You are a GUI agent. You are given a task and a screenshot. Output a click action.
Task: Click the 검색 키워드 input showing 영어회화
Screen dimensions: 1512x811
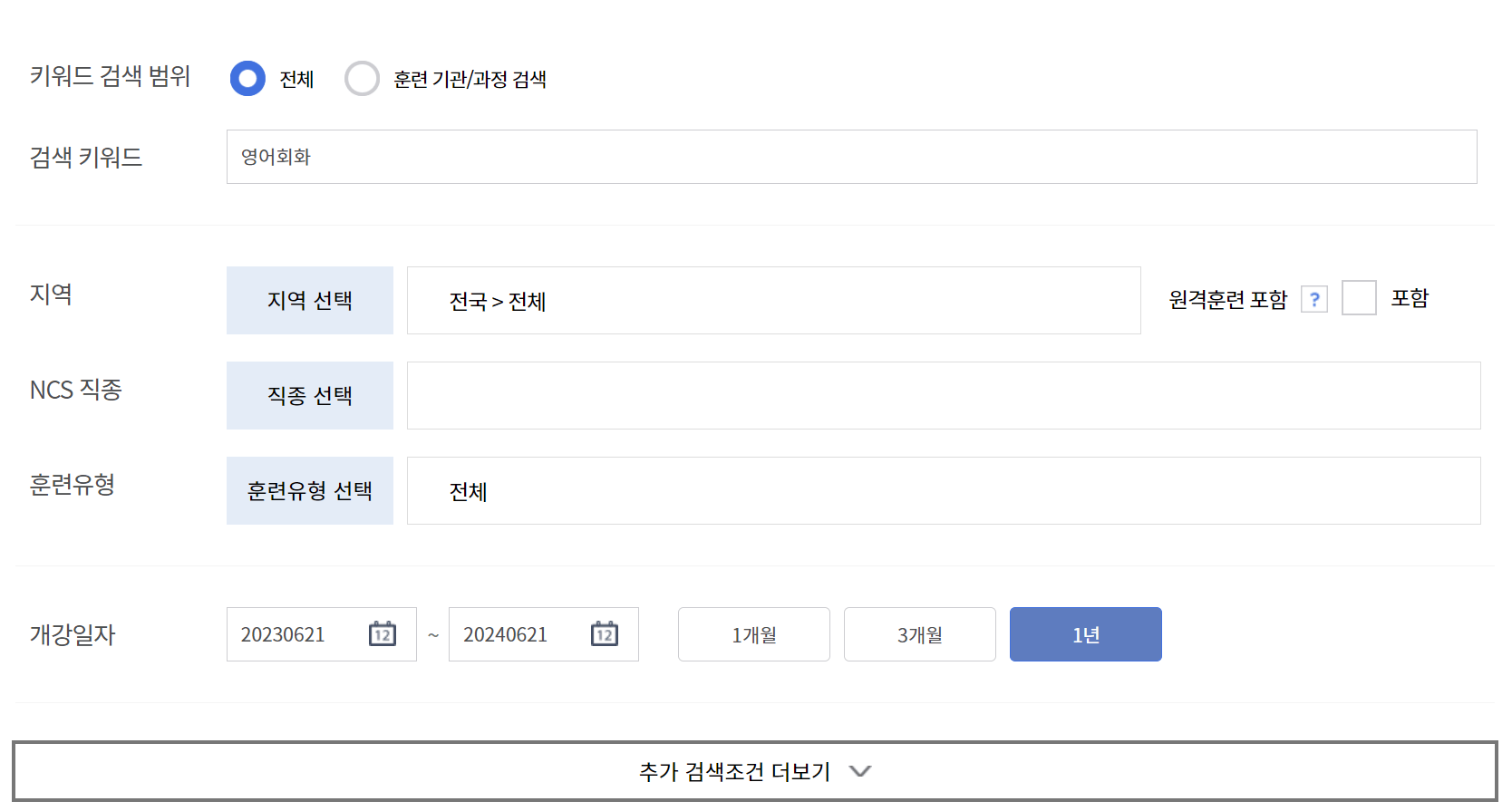click(725, 157)
